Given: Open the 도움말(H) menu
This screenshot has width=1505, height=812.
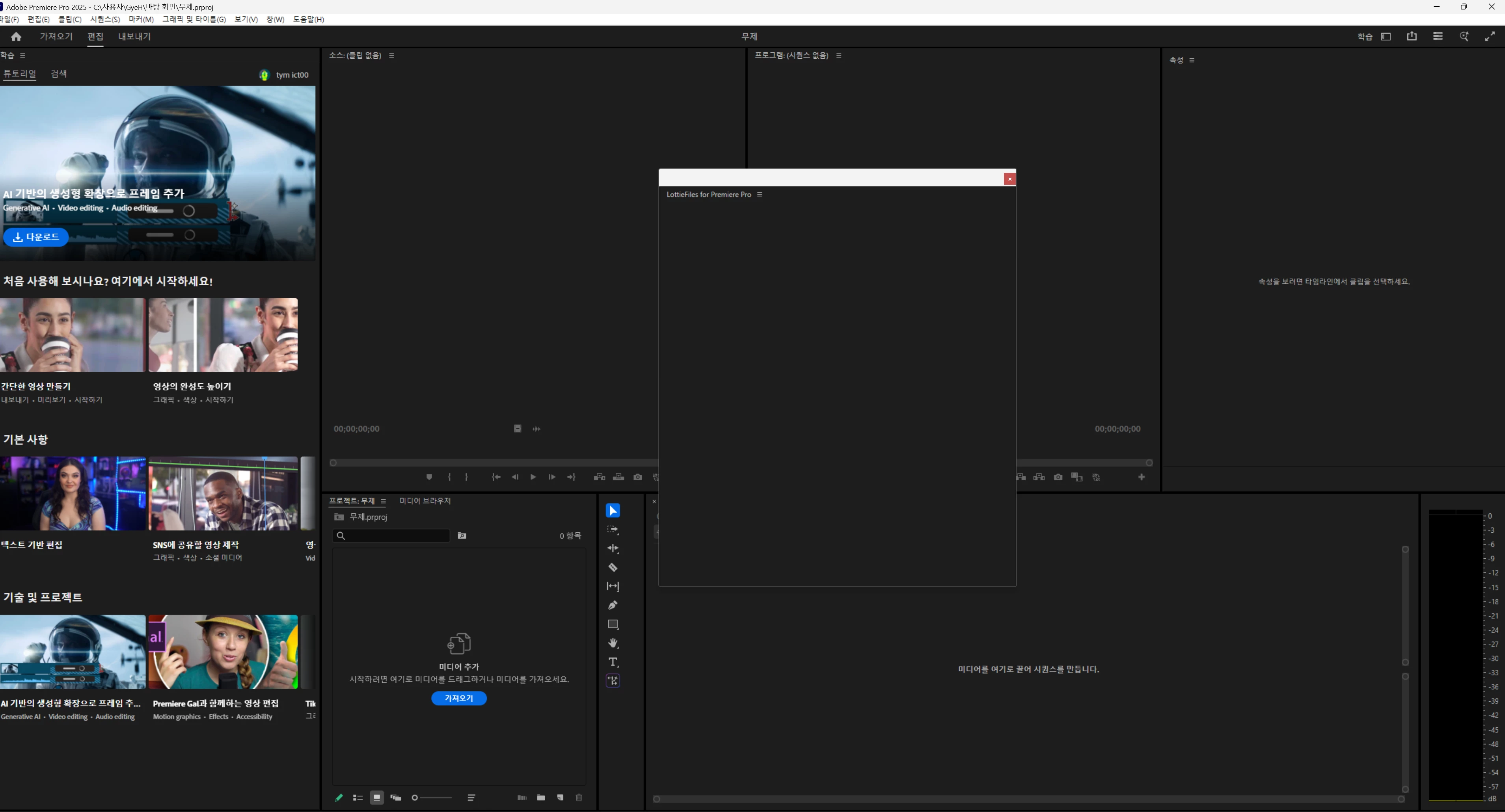Looking at the screenshot, I should click(309, 19).
